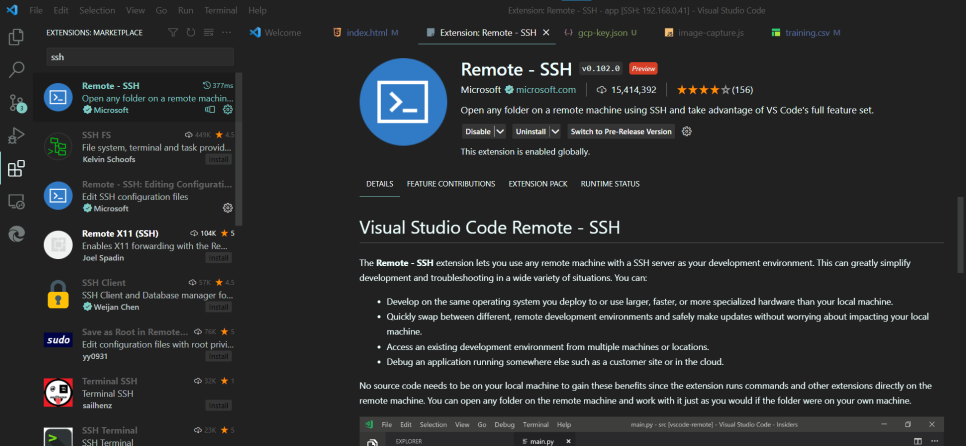Click the large Remote - SSH logo

coord(403,102)
